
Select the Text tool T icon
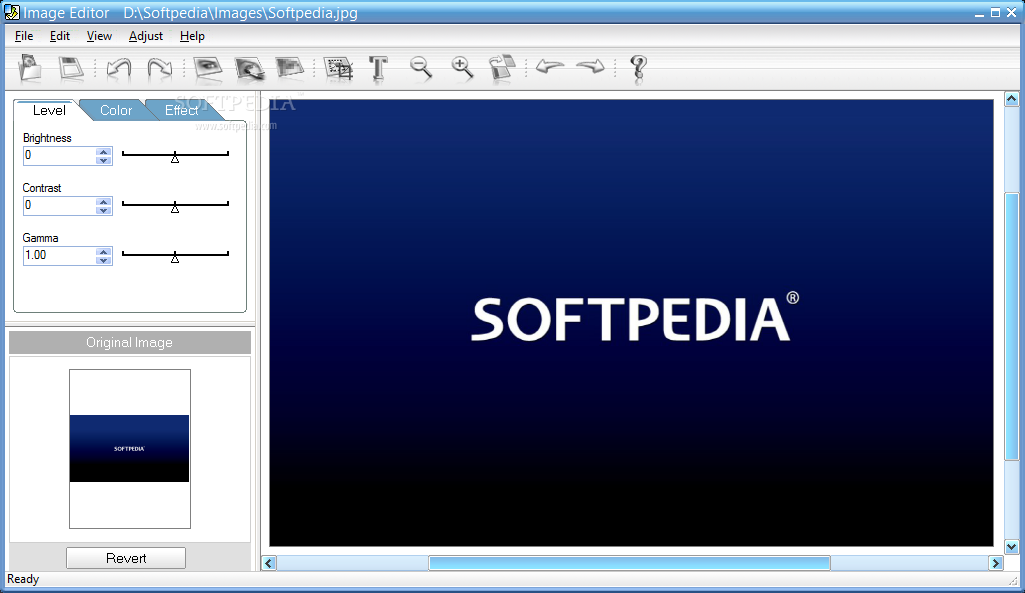tap(378, 68)
